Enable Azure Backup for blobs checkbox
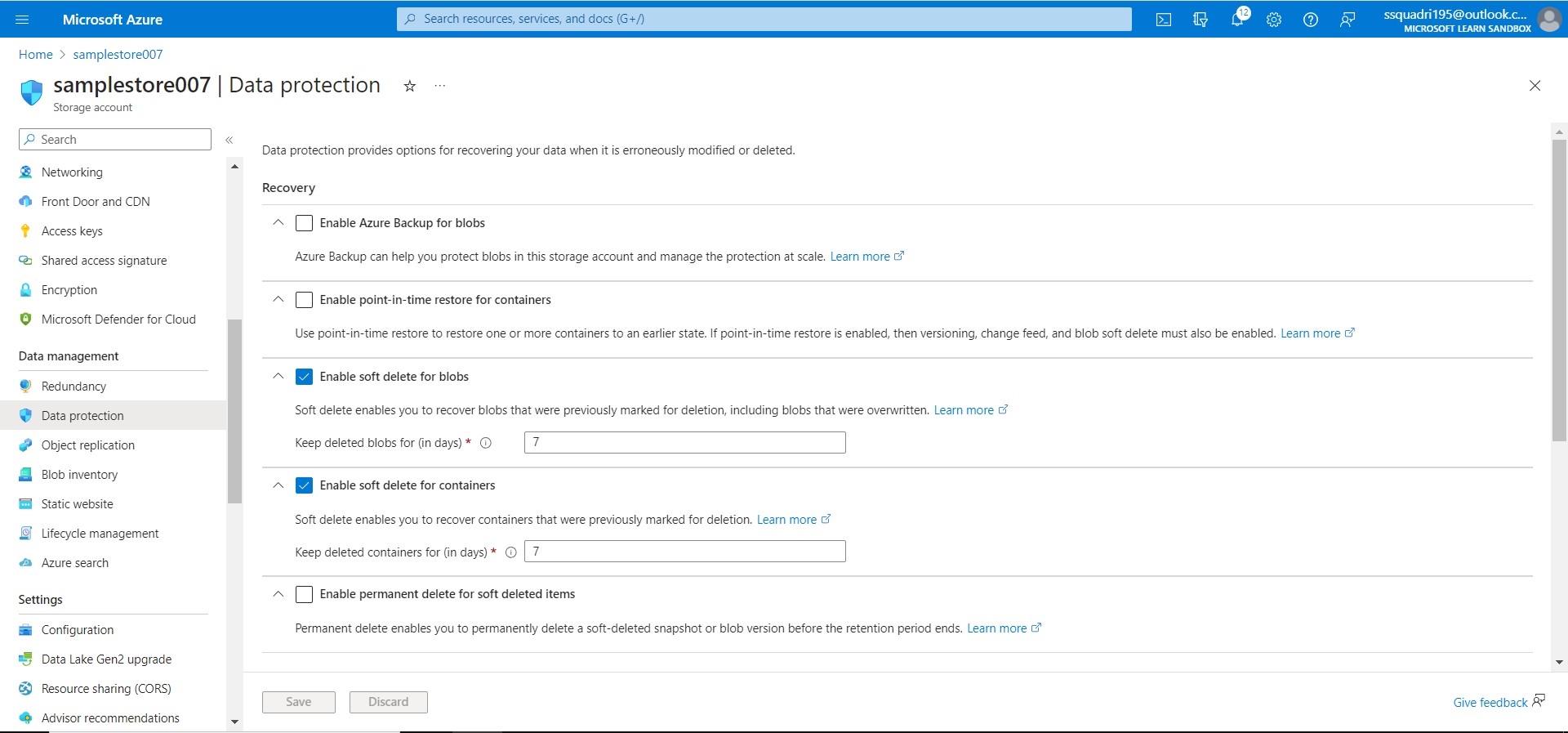Viewport: 1568px width, 733px height. [x=304, y=223]
